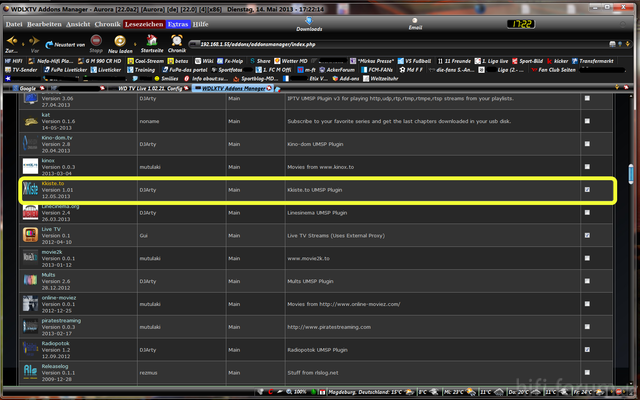Toggle the checkbox for the kat addon

(x=587, y=121)
